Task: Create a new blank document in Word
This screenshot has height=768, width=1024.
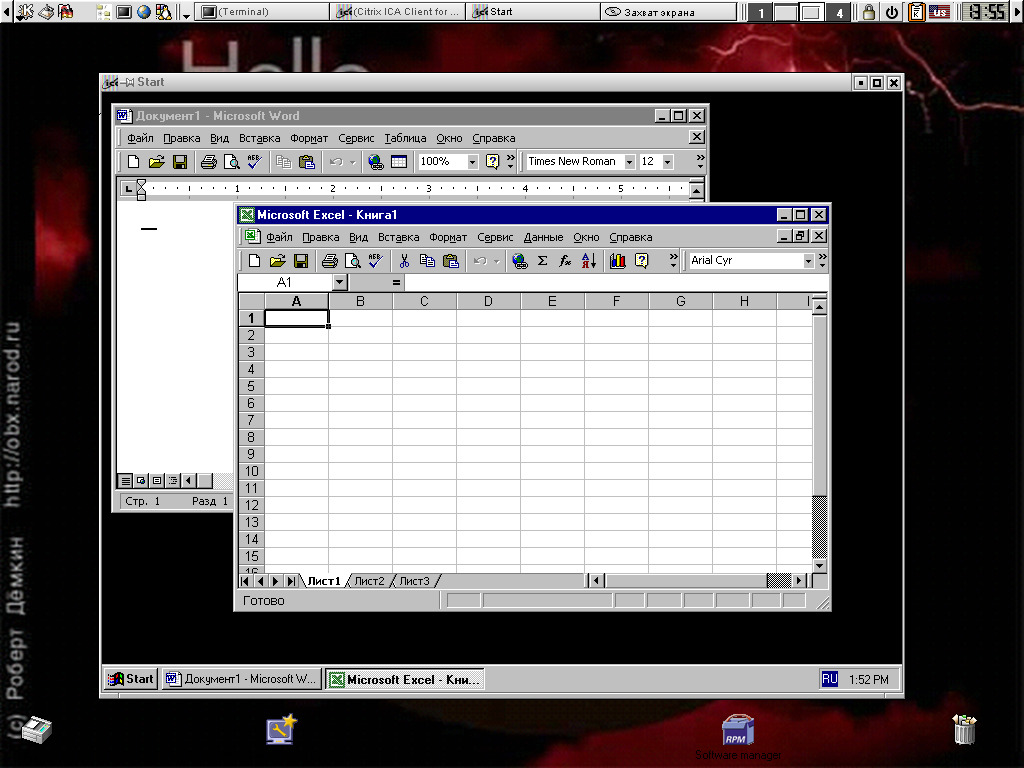Action: coord(133,161)
